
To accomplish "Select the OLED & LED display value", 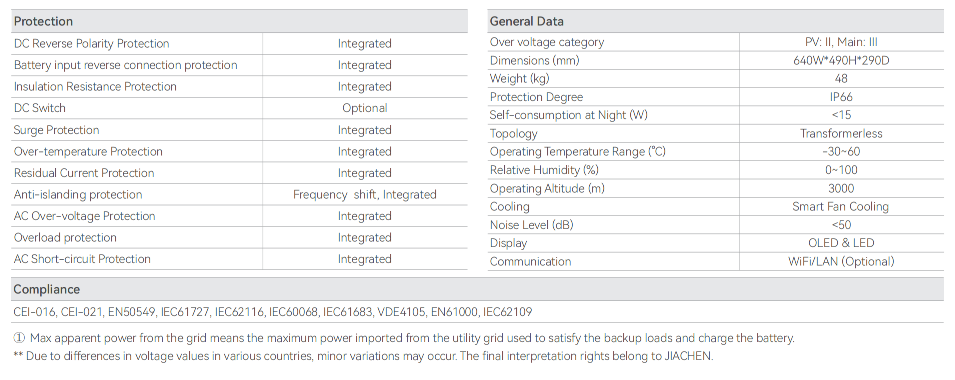I will [842, 243].
